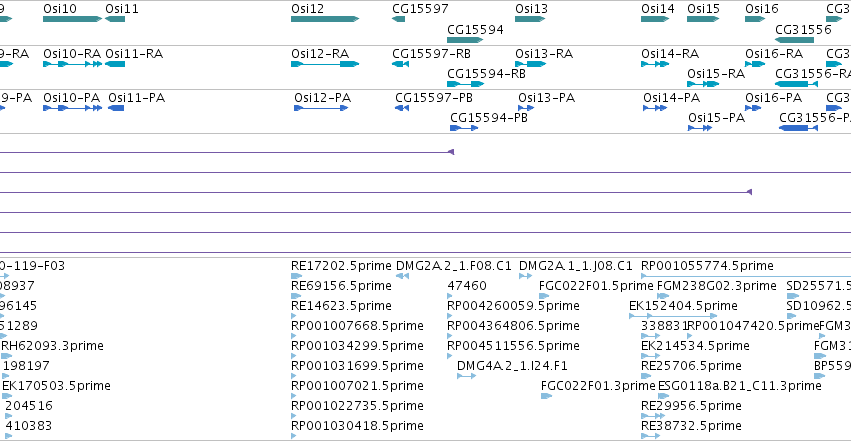
Task: Click the Osi14 gene feature
Action: (655, 19)
